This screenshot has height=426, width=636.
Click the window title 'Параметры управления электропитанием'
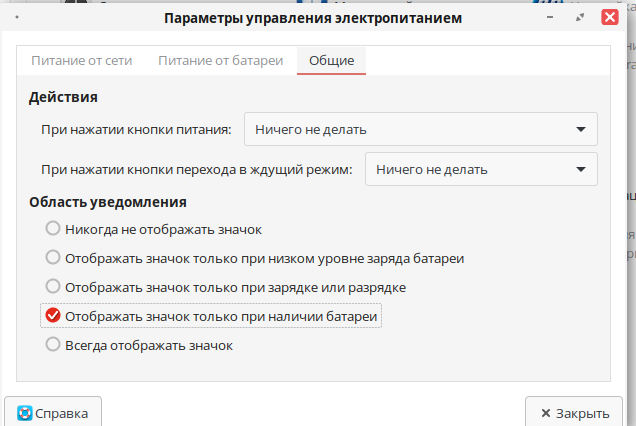coord(312,18)
